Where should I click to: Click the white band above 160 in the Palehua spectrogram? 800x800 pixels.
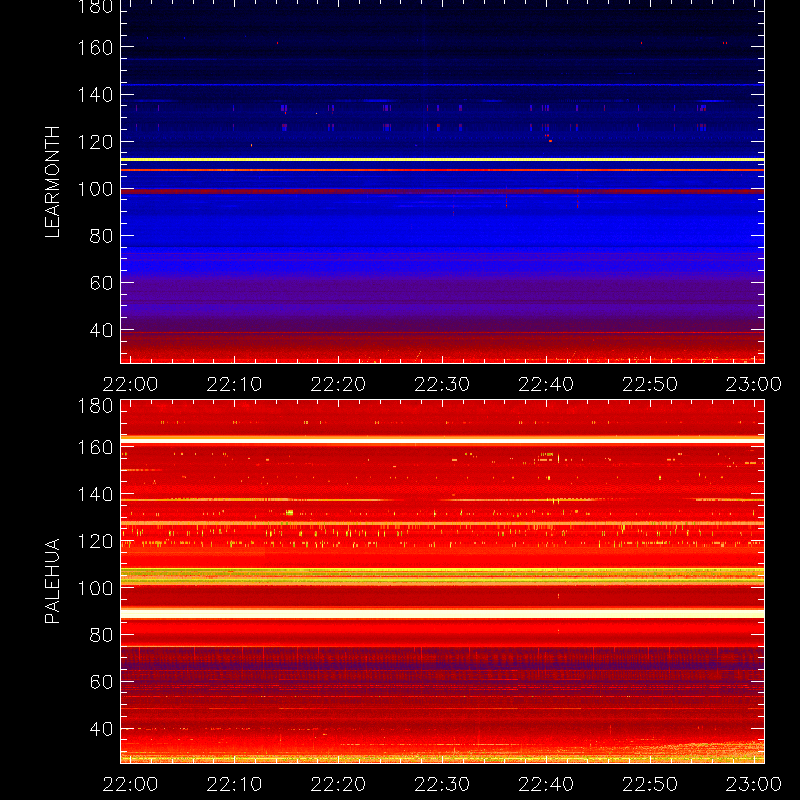pyautogui.click(x=442, y=439)
